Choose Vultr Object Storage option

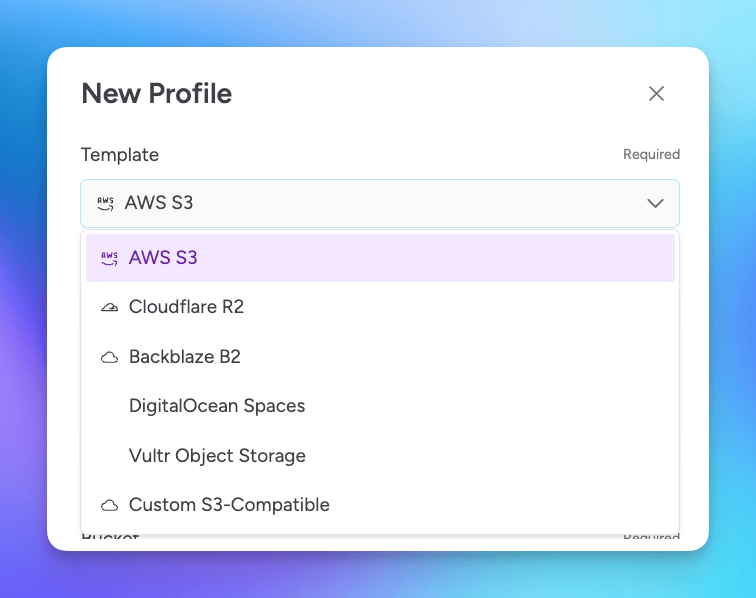click(380, 456)
